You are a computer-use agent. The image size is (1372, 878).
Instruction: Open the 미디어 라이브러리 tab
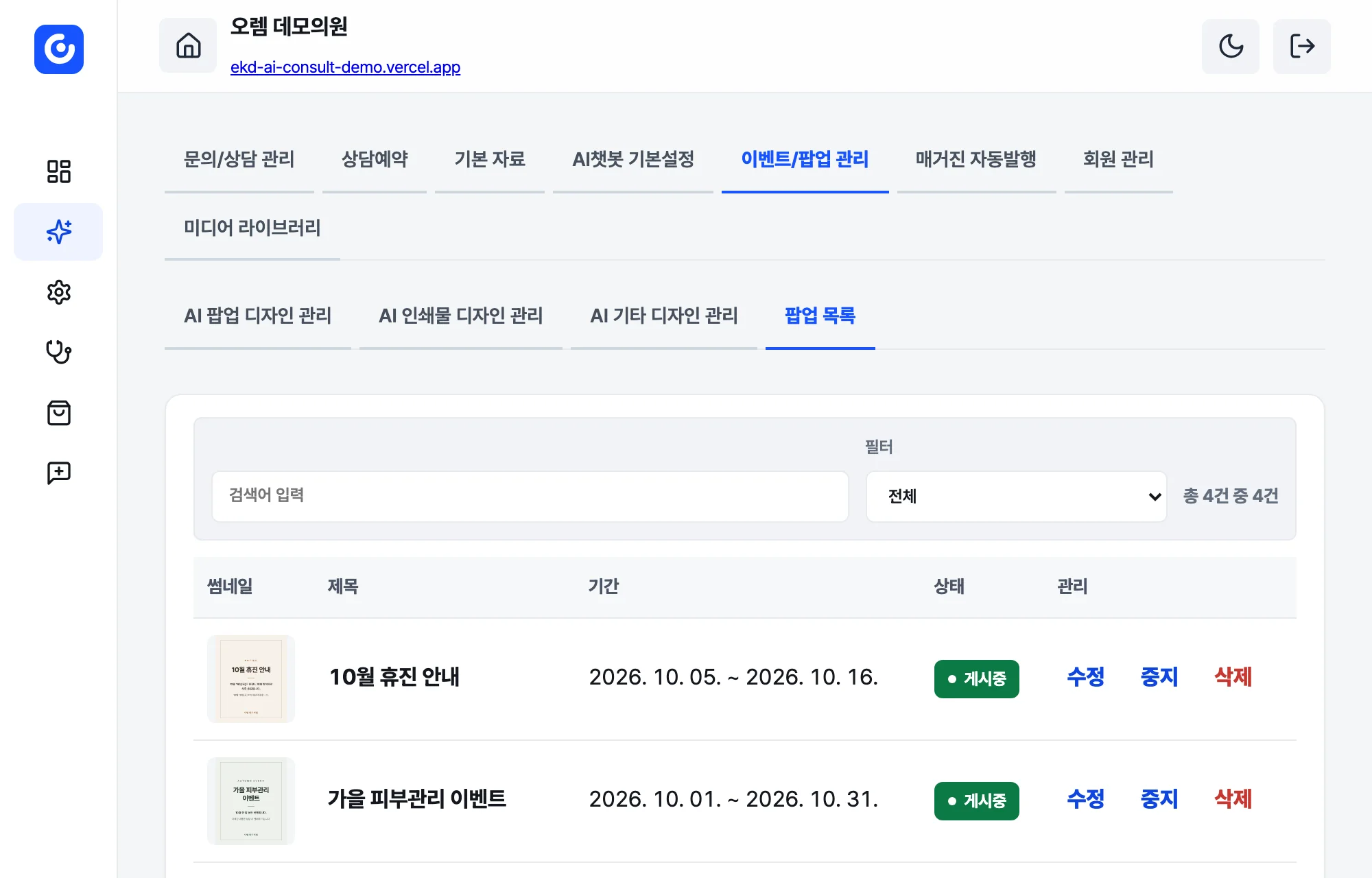click(x=252, y=228)
